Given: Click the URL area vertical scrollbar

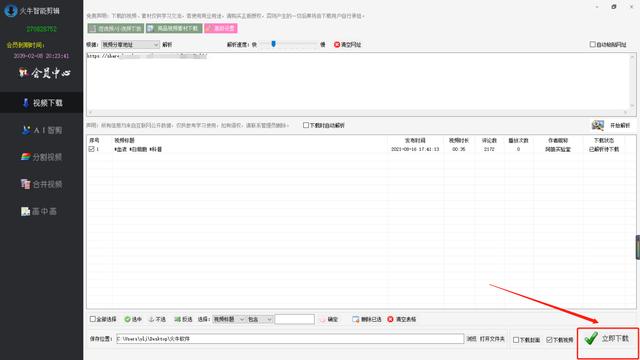Looking at the screenshot, I should tap(633, 81).
